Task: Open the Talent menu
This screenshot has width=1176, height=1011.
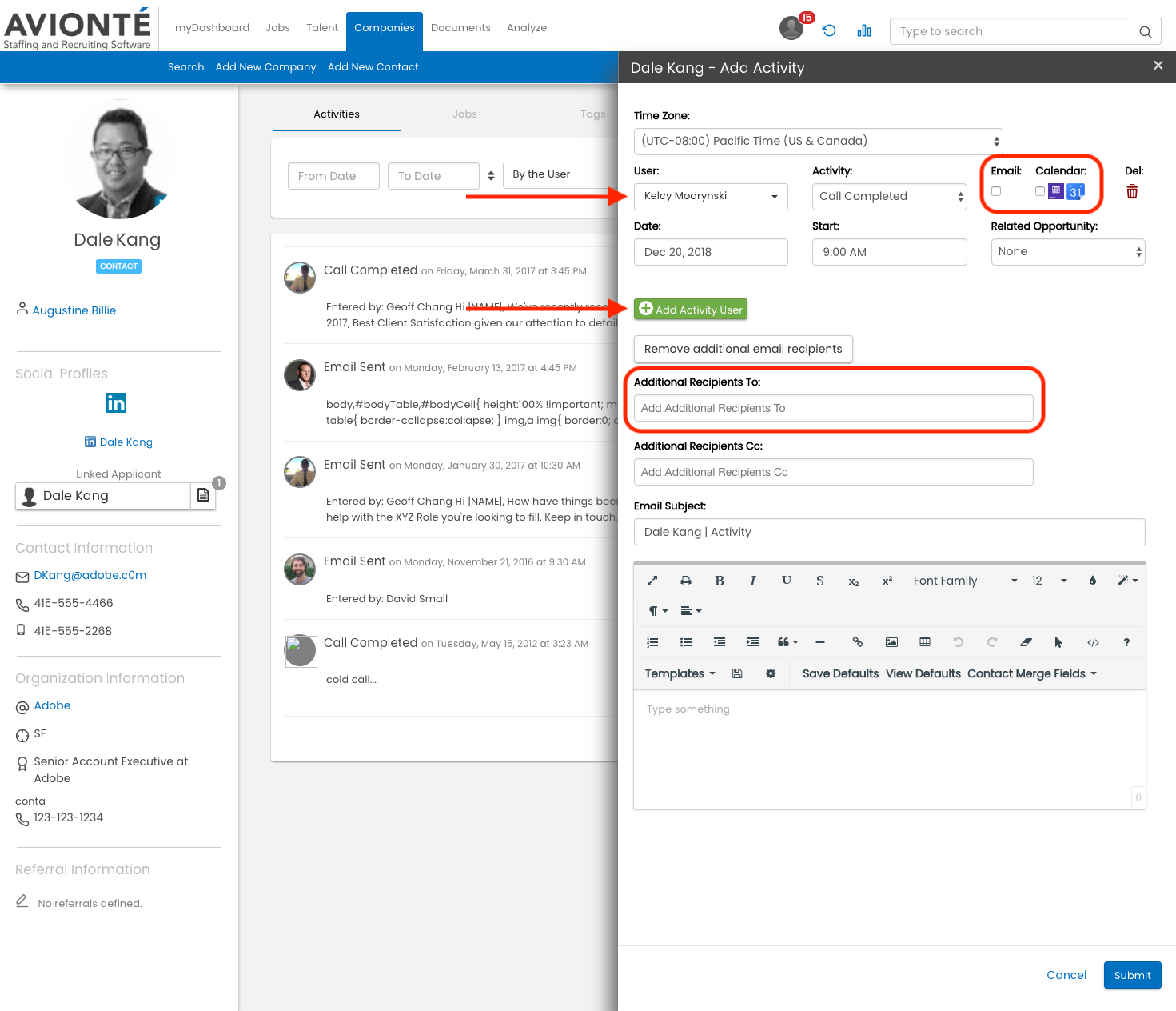Action: [x=322, y=28]
